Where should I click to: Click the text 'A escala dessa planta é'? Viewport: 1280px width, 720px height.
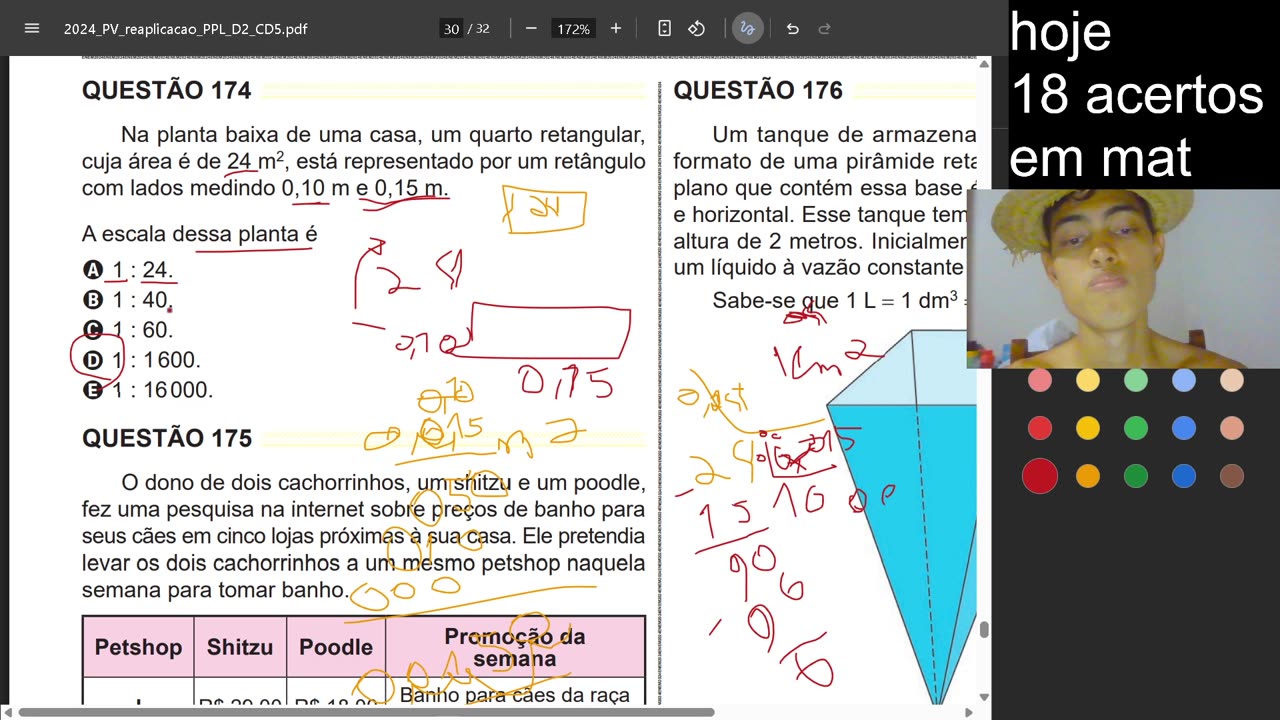[x=200, y=234]
